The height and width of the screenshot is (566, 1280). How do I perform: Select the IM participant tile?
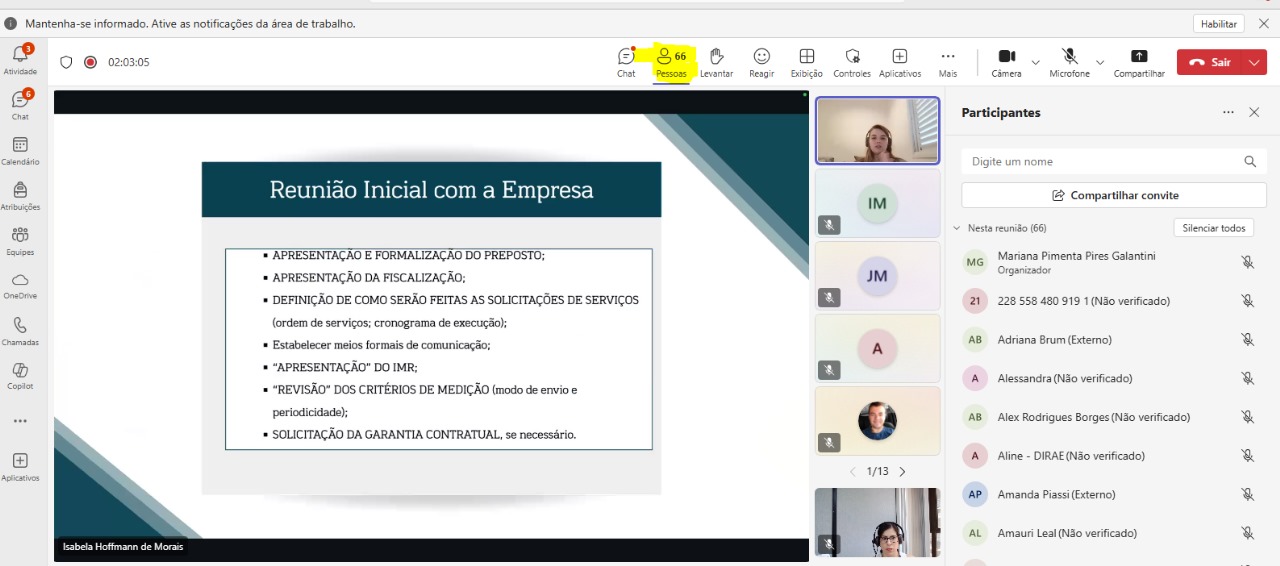coord(878,203)
